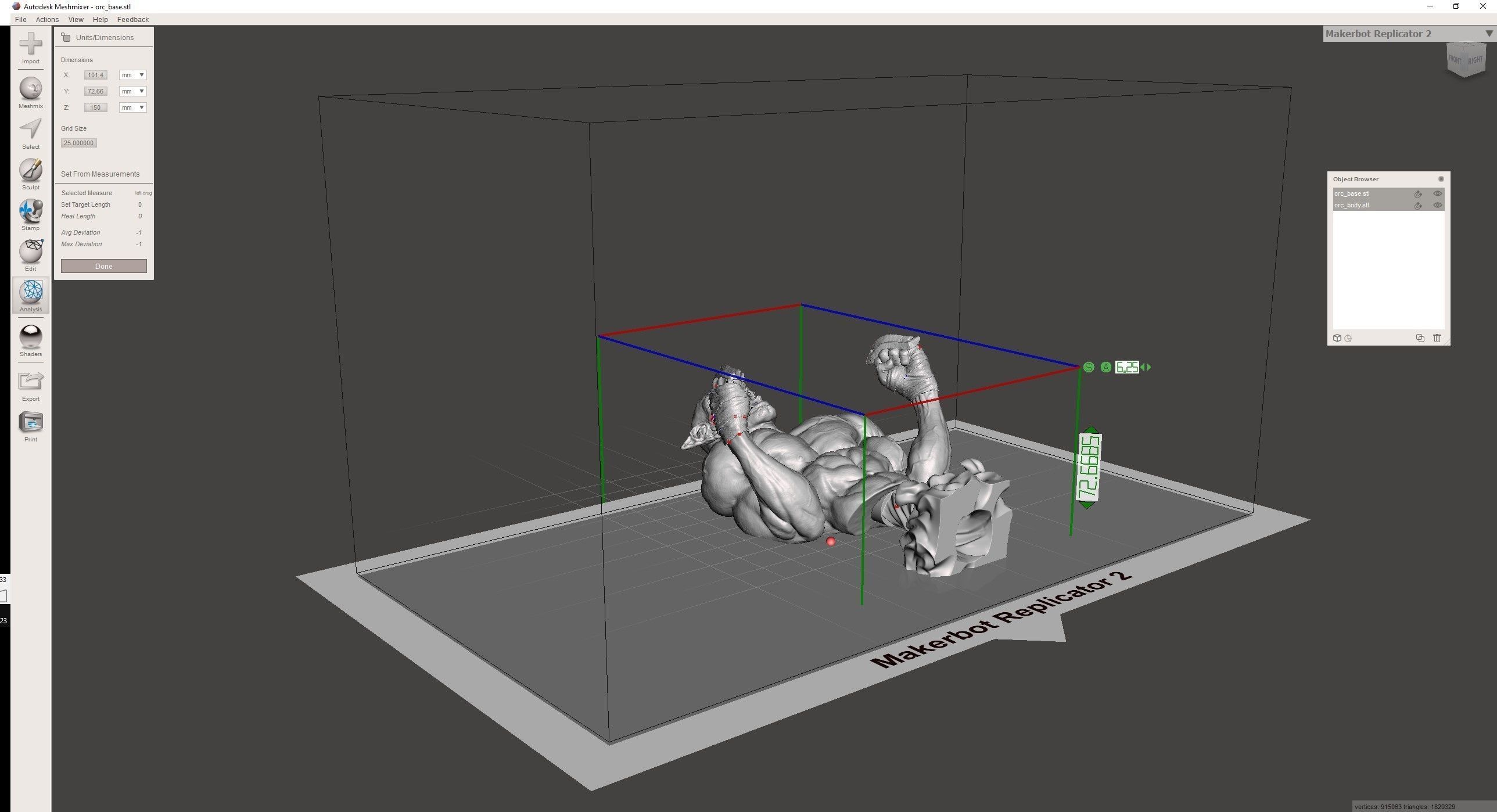This screenshot has height=812, width=1497.
Task: Click the Y dimension field 72.66
Action: point(95,91)
